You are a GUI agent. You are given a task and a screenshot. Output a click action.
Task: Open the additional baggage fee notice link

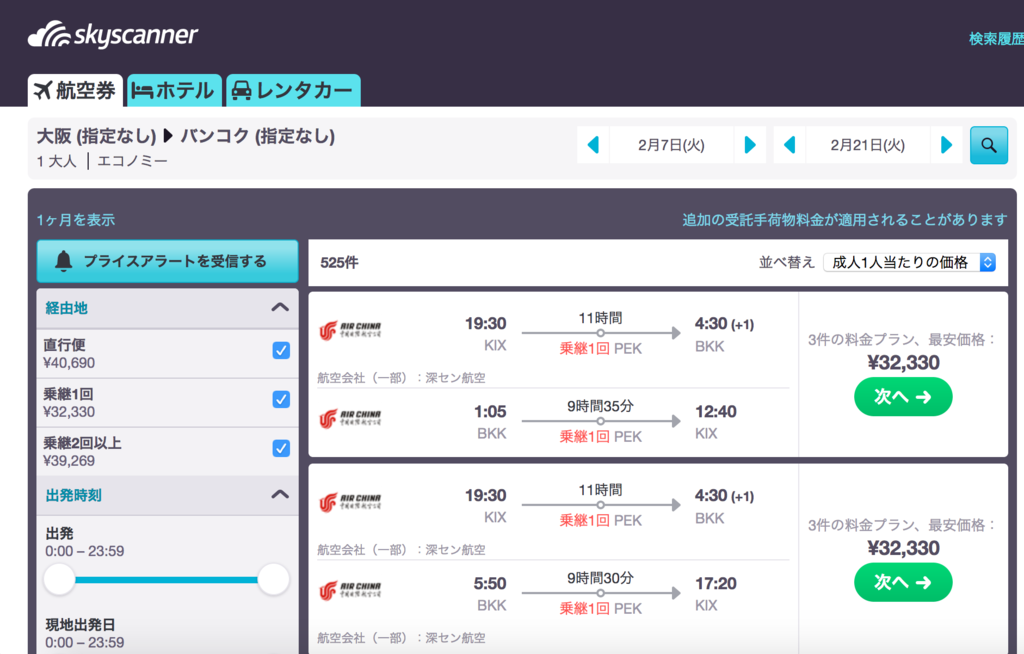tap(844, 220)
